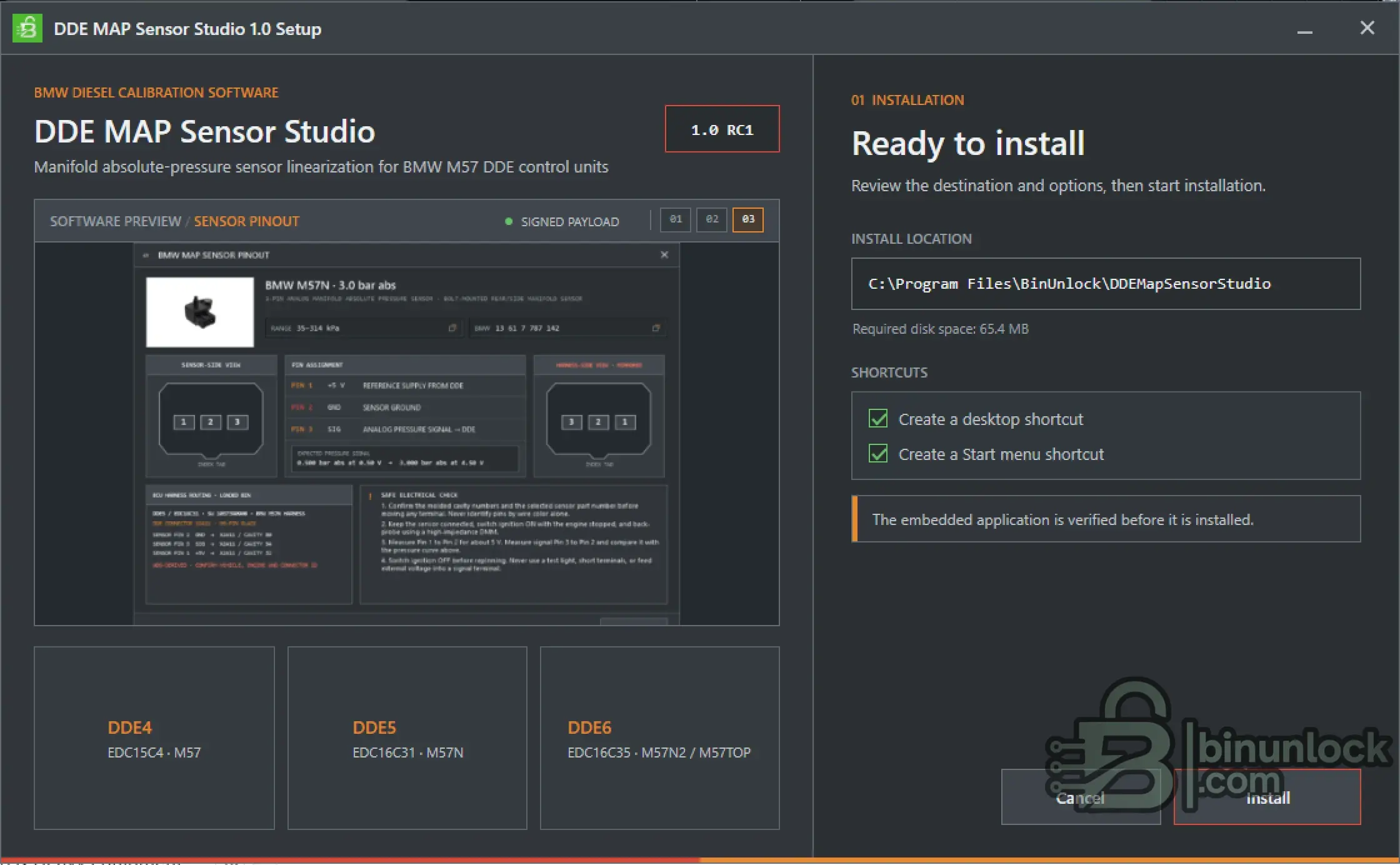Click the 1.0 RC1 version badge
Viewport: 1400px width, 865px height.
coord(722,129)
